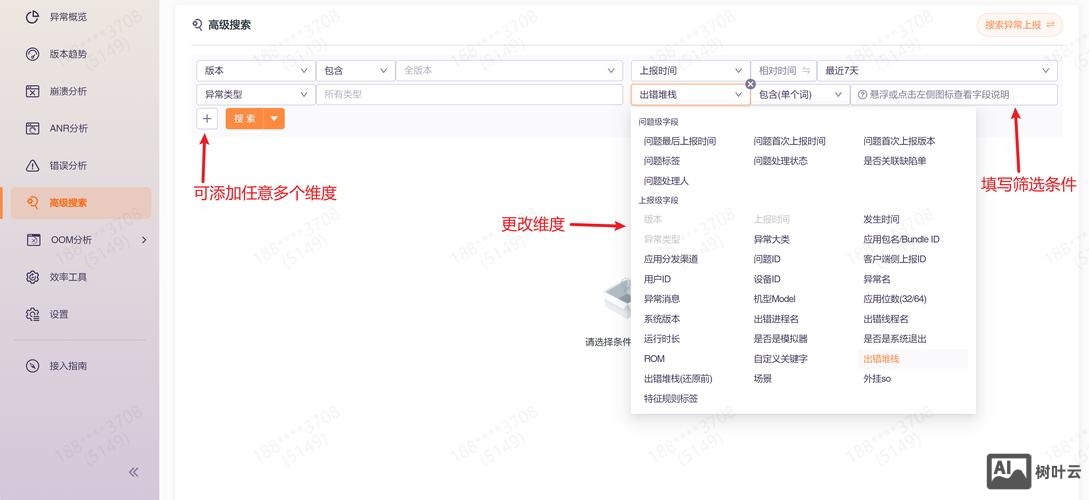Click the field help question-mark icon
The height and width of the screenshot is (500, 1089).
(x=863, y=95)
